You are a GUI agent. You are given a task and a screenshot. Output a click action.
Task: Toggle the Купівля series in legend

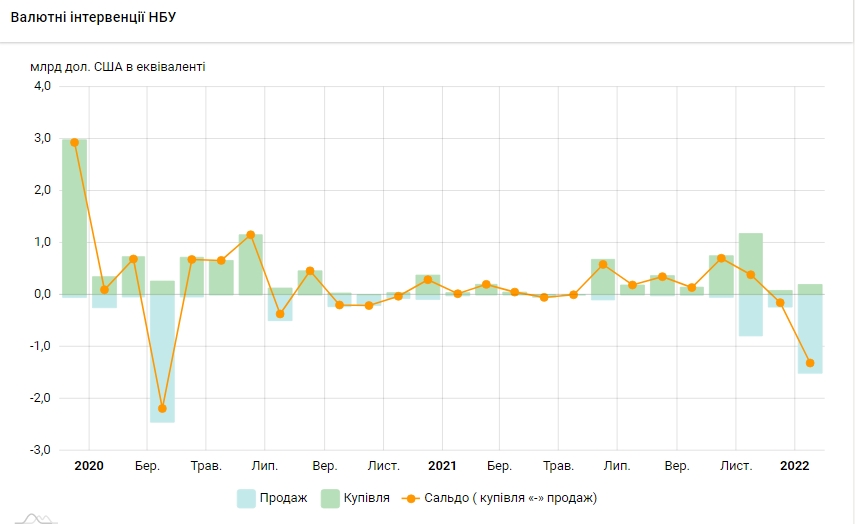[365, 498]
